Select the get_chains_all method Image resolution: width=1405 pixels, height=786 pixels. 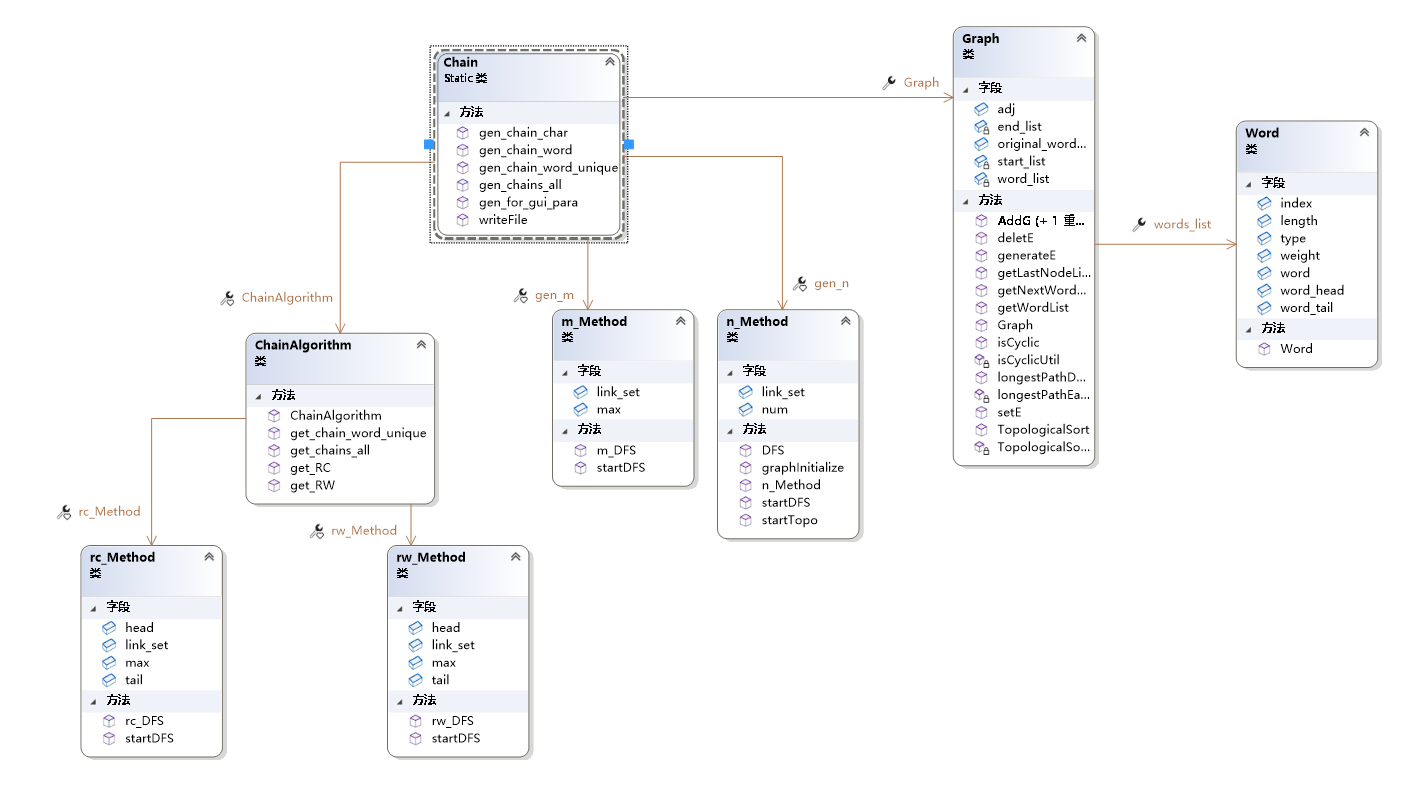330,450
